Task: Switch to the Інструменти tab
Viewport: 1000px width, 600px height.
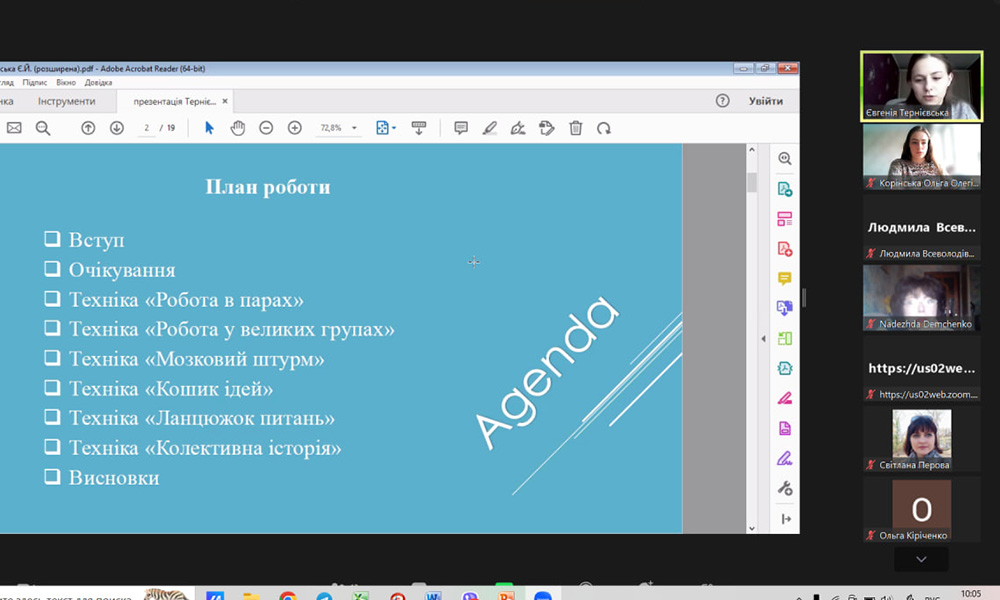Action: (67, 101)
